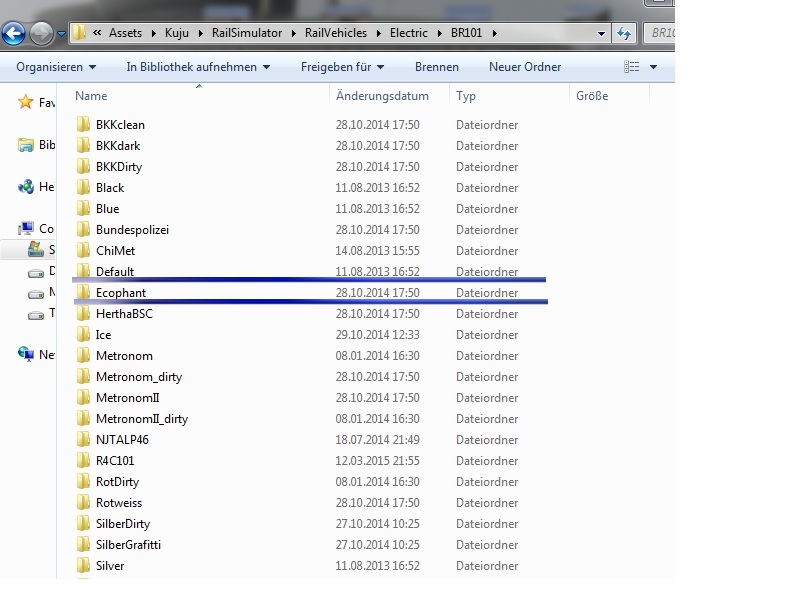Select the SilberDirty folder name
Viewport: 800px width, 600px height.
[123, 524]
